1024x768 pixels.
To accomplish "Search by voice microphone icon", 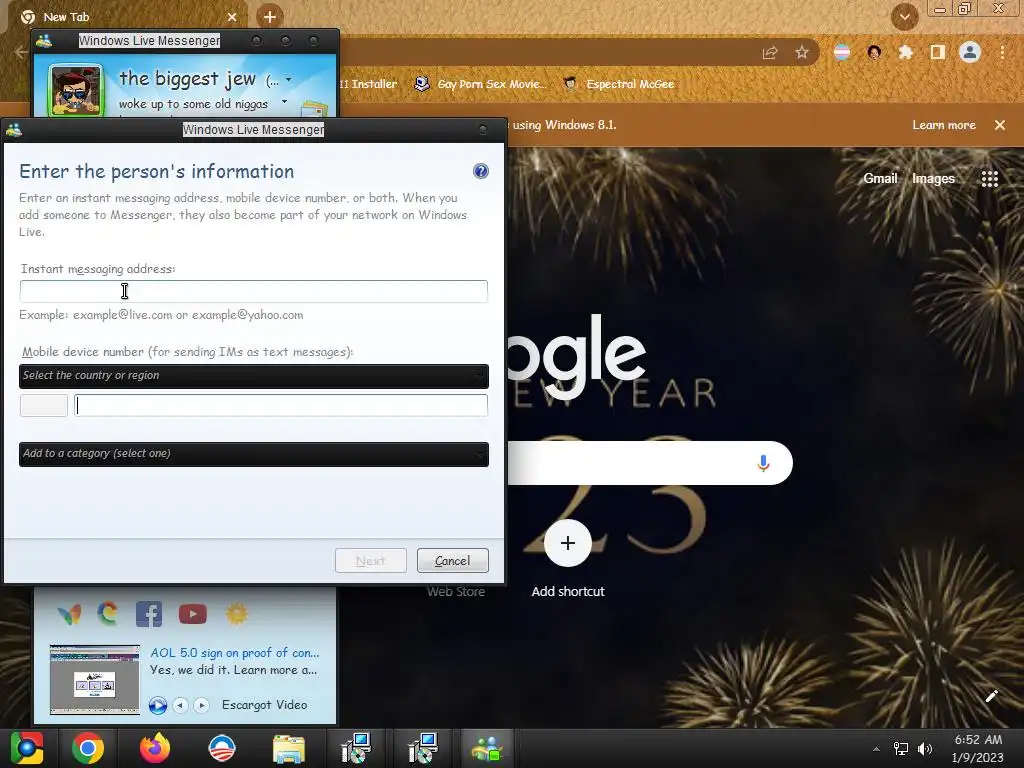I will point(763,463).
